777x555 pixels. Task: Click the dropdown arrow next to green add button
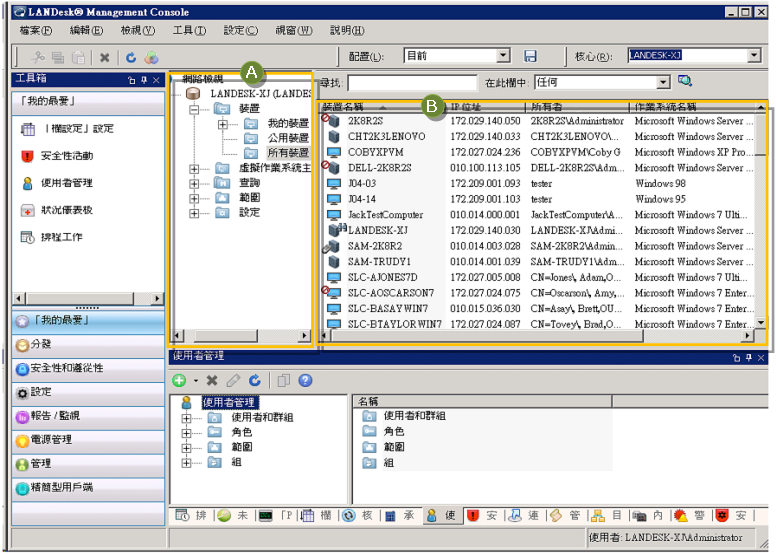pyautogui.click(x=196, y=381)
